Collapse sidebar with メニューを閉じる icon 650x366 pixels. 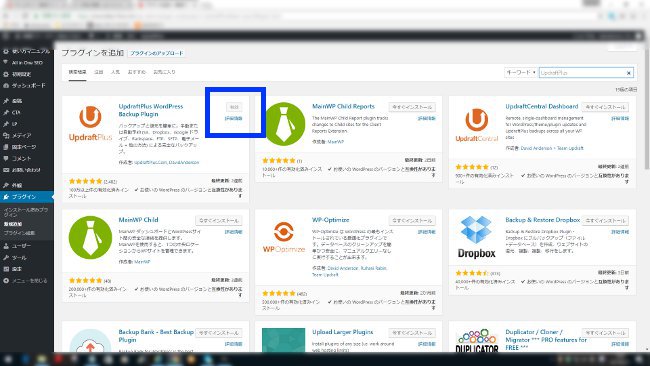(6, 281)
